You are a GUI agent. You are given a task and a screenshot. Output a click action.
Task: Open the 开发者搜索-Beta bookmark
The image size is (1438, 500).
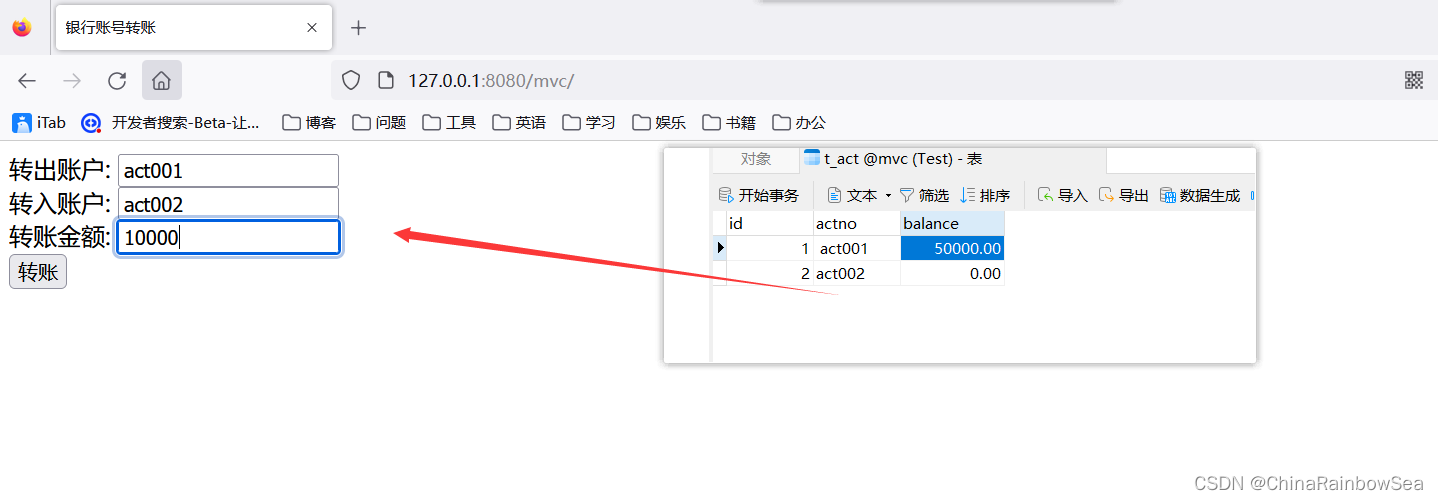(x=171, y=123)
